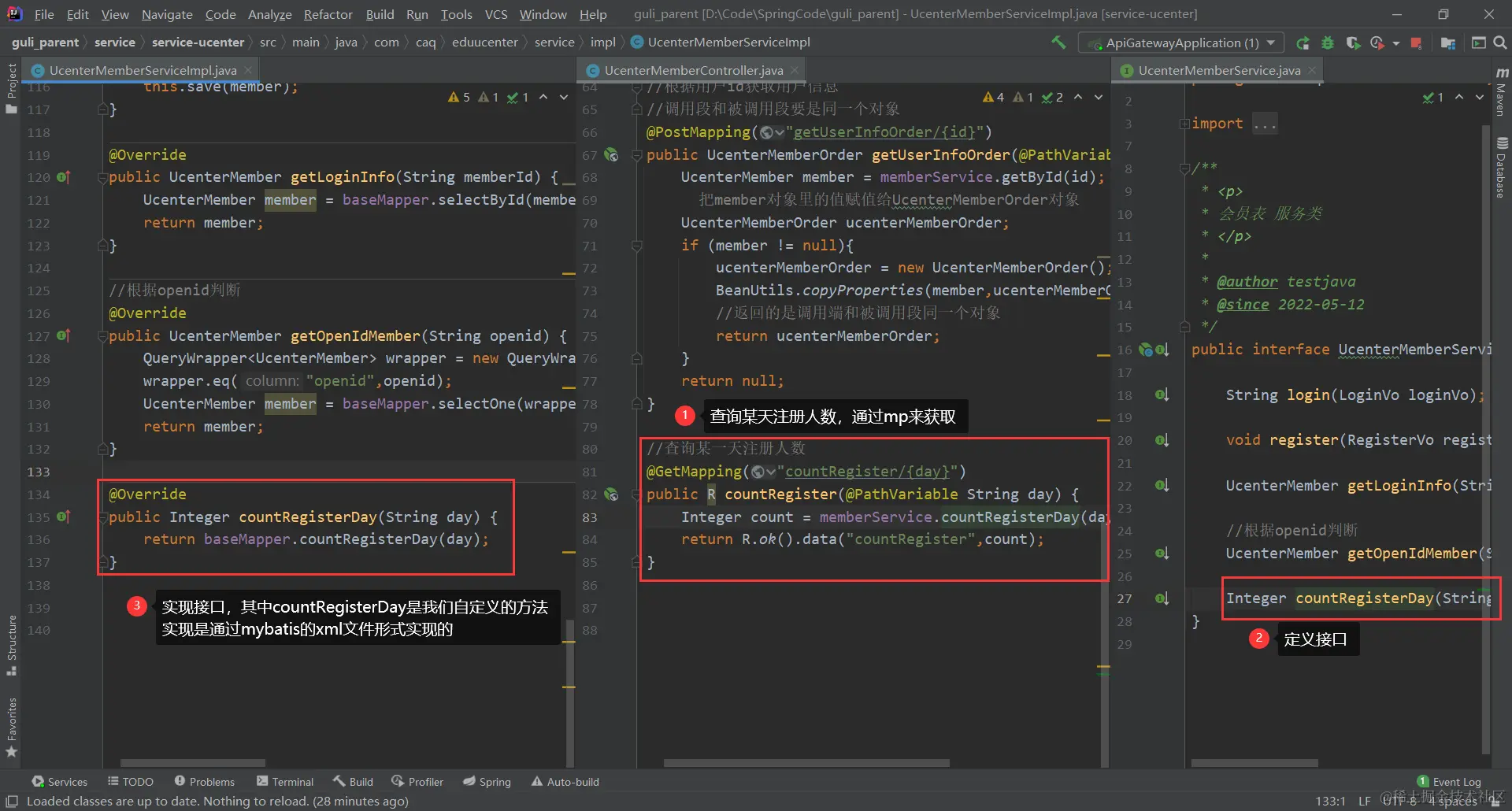Open the Favorites tool window
1512x811 pixels.
coord(11,728)
